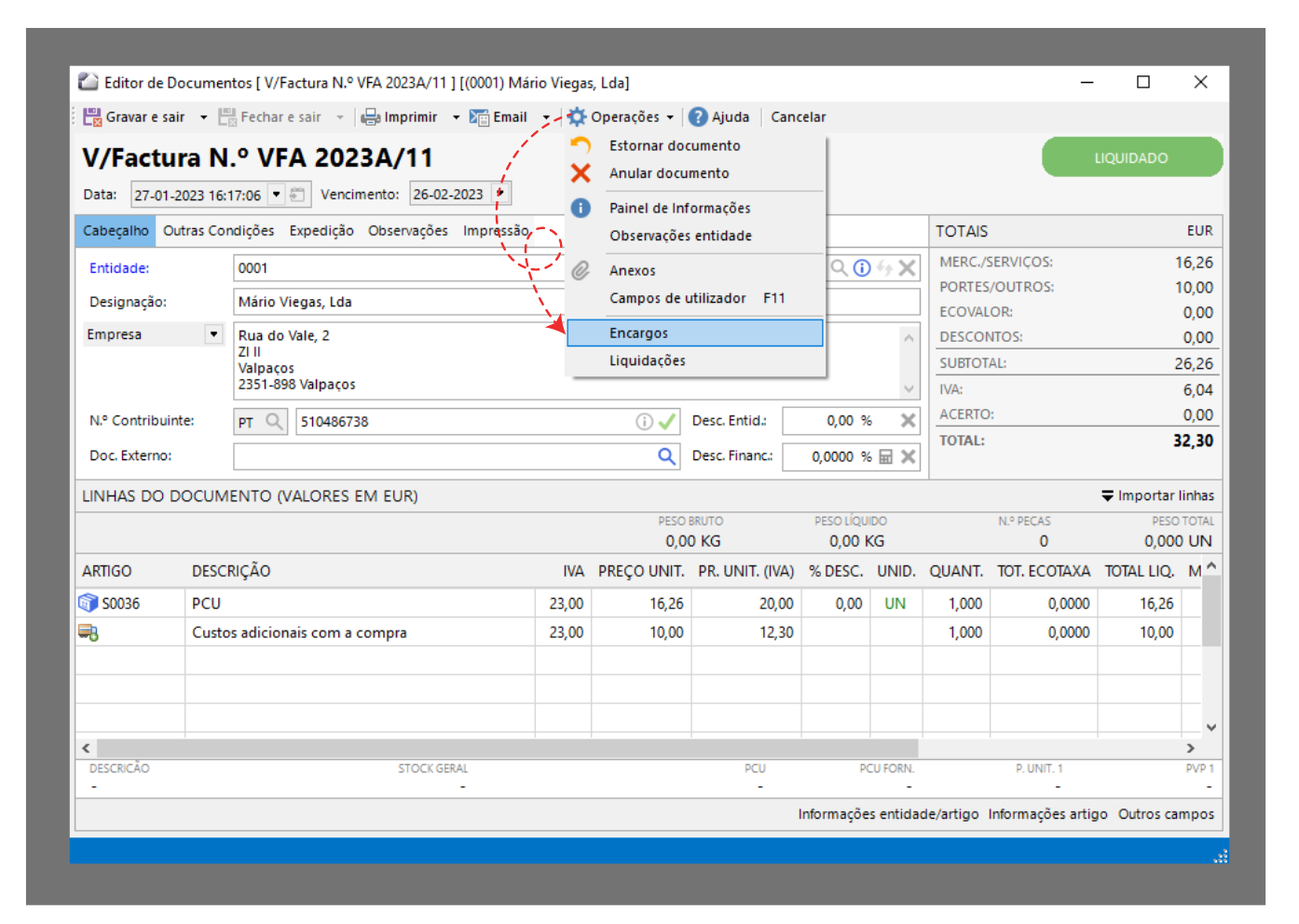Click the Gravar e sair save icon
This screenshot has width=1299, height=924.
(91, 117)
